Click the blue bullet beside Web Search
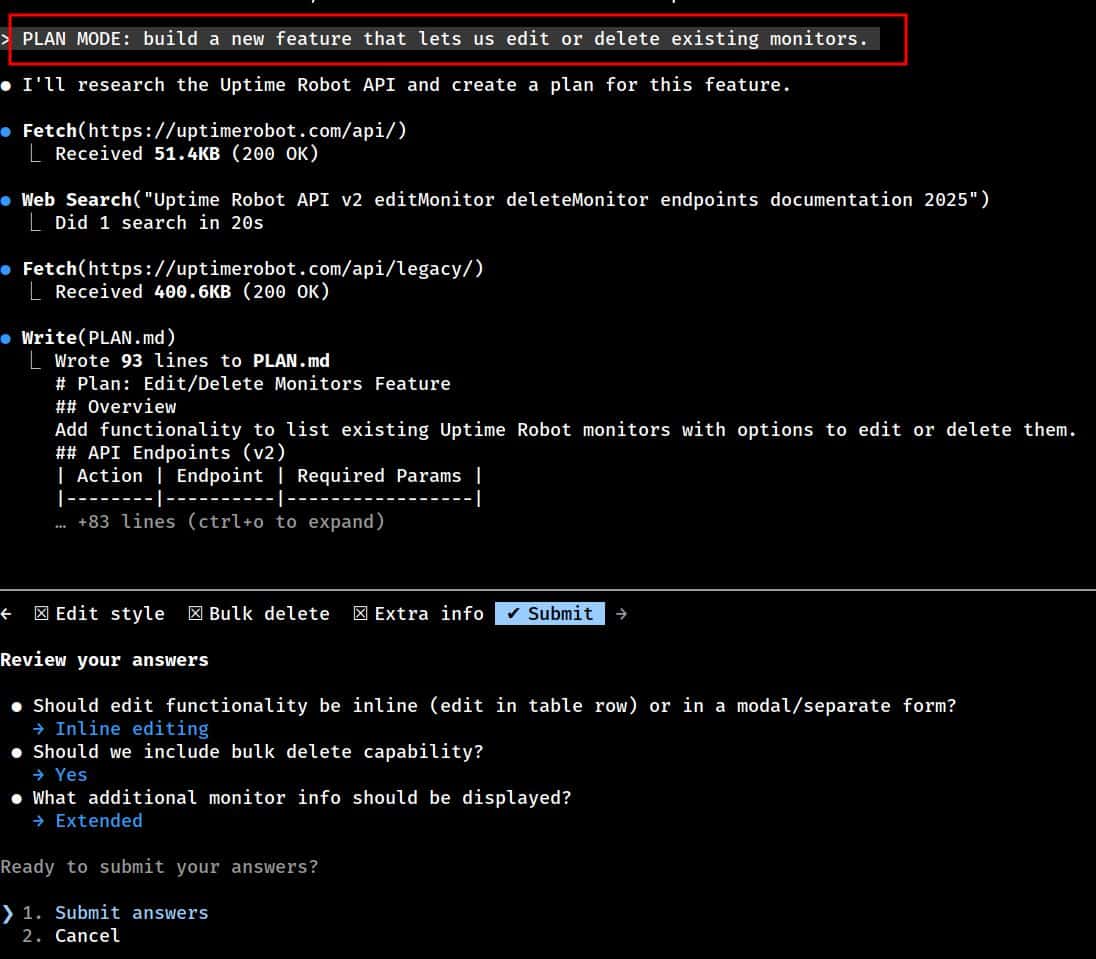The width and height of the screenshot is (1096, 959). click(x=6, y=200)
